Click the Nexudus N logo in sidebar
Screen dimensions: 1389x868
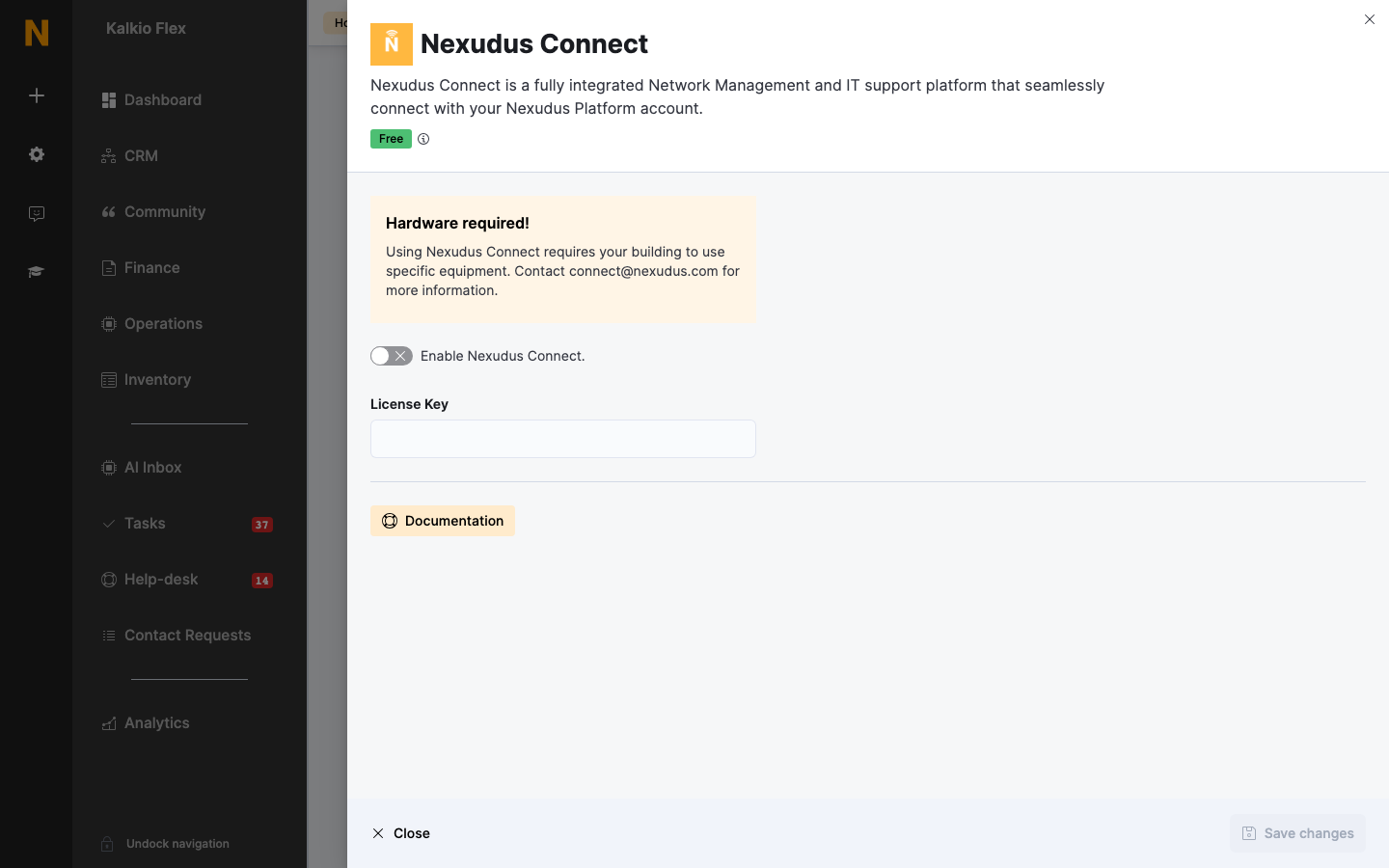click(37, 33)
